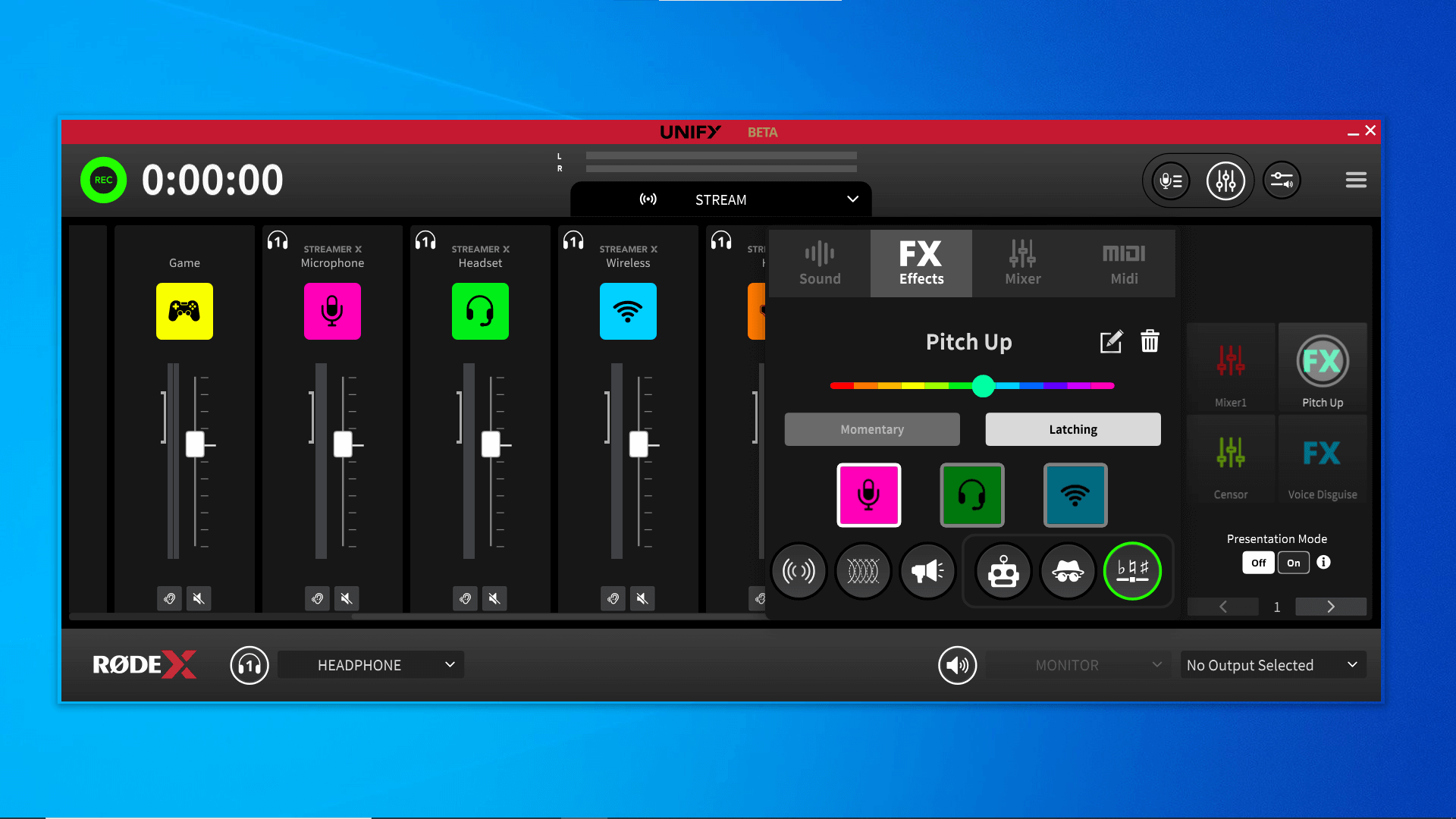Click the Spy hat voice effect icon
1456x819 pixels.
pyautogui.click(x=1068, y=570)
